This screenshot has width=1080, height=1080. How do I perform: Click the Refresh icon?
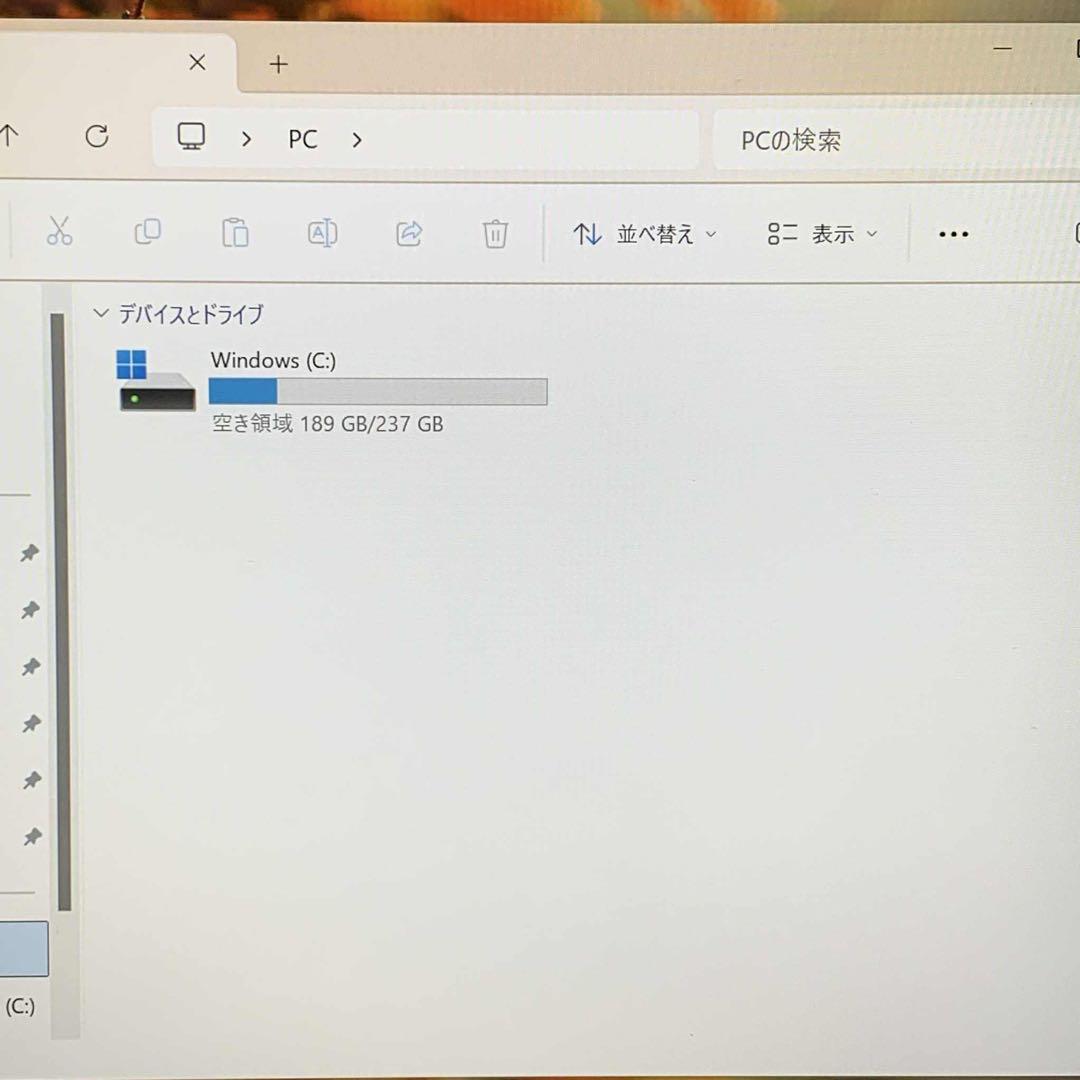[97, 137]
